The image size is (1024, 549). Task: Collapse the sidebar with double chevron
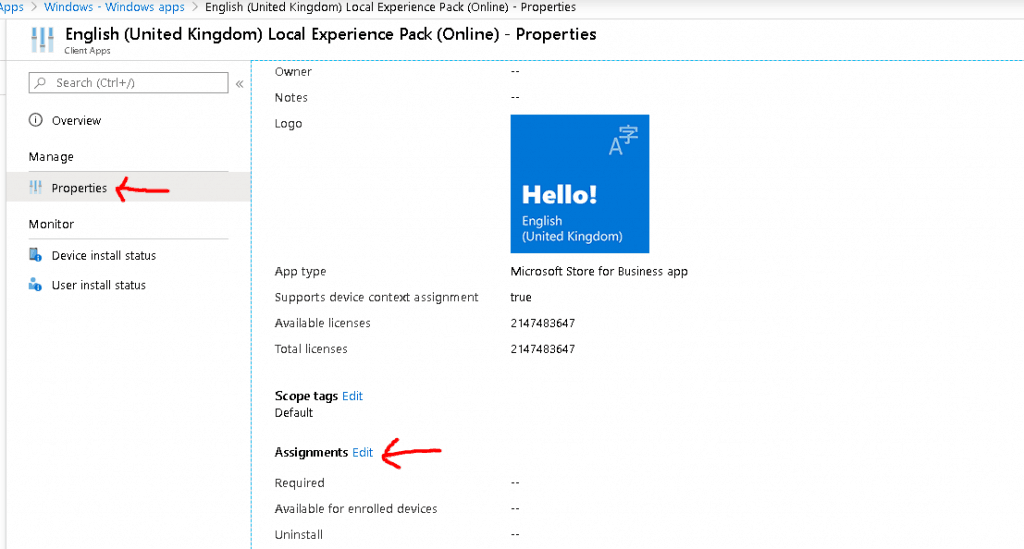point(240,84)
